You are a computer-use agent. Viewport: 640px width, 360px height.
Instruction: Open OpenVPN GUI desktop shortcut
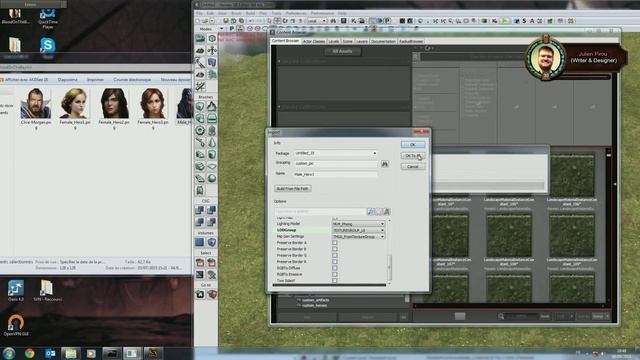16,325
